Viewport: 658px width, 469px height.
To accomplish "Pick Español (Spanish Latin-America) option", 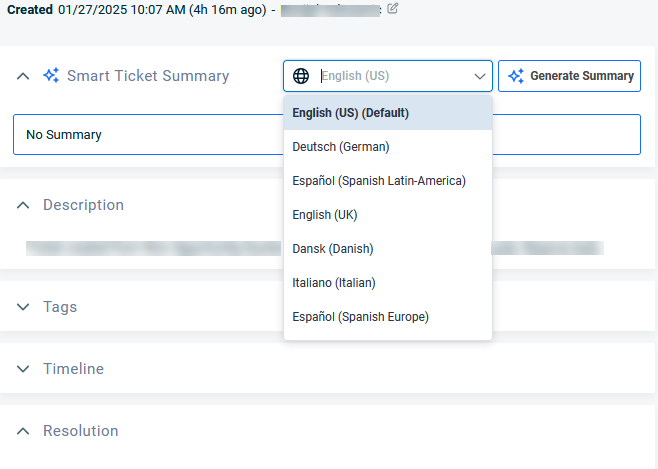I will click(378, 181).
